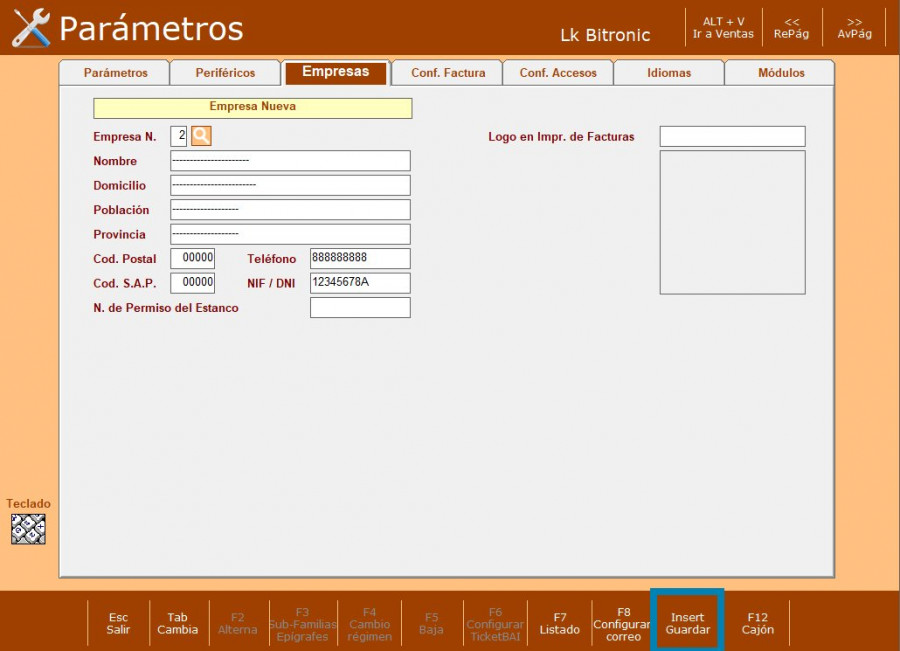Viewport: 900px width, 651px height.
Task: Open the F12 Cajón drawer button
Action: pos(757,624)
